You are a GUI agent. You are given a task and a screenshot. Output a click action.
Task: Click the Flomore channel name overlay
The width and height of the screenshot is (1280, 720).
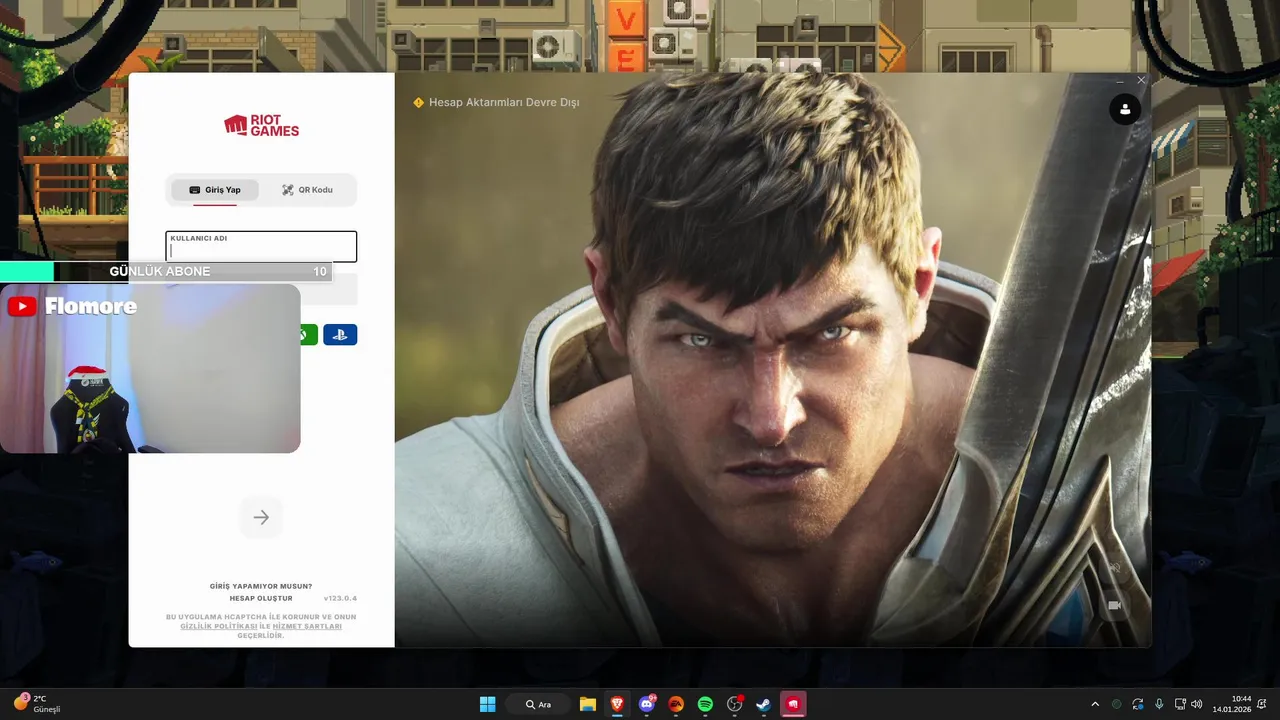tap(91, 306)
